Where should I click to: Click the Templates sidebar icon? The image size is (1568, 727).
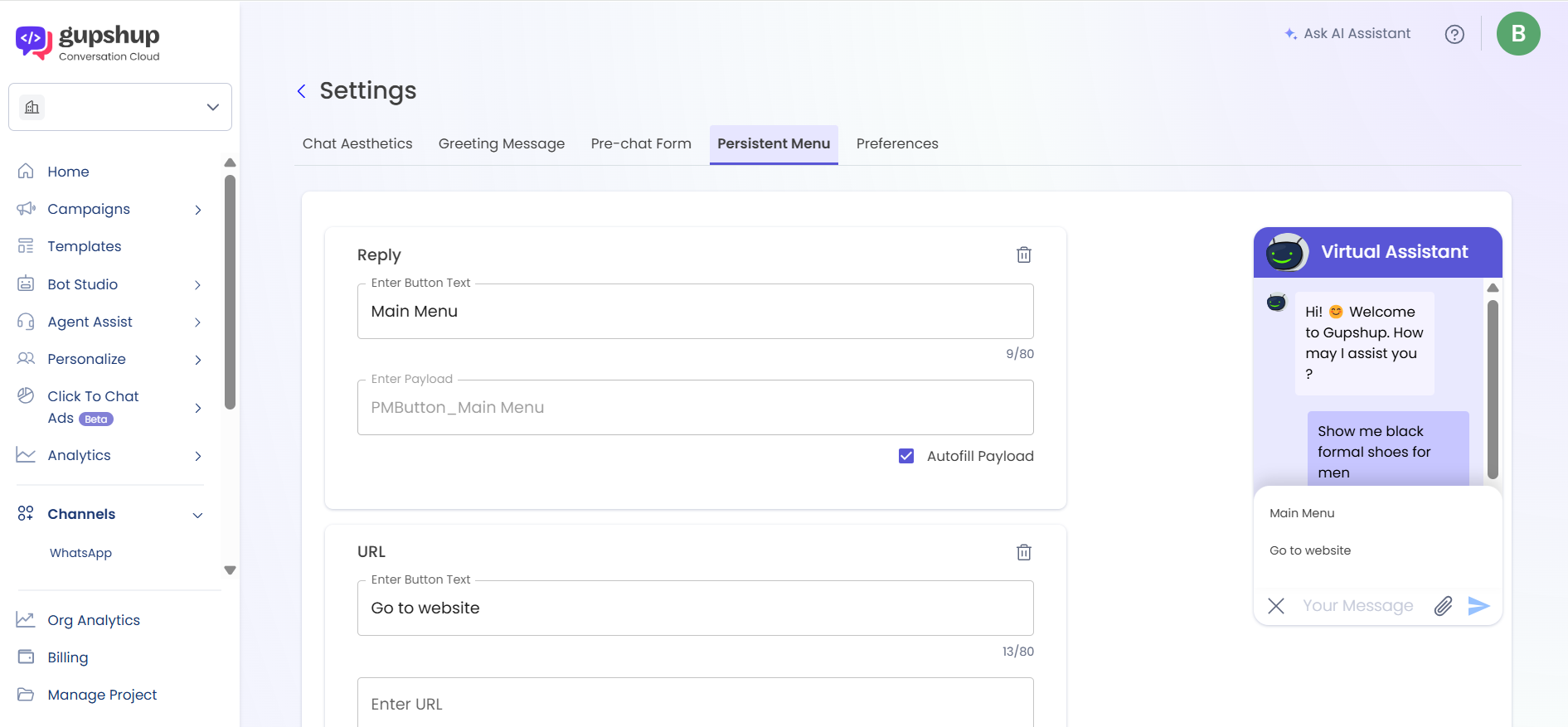pos(26,246)
